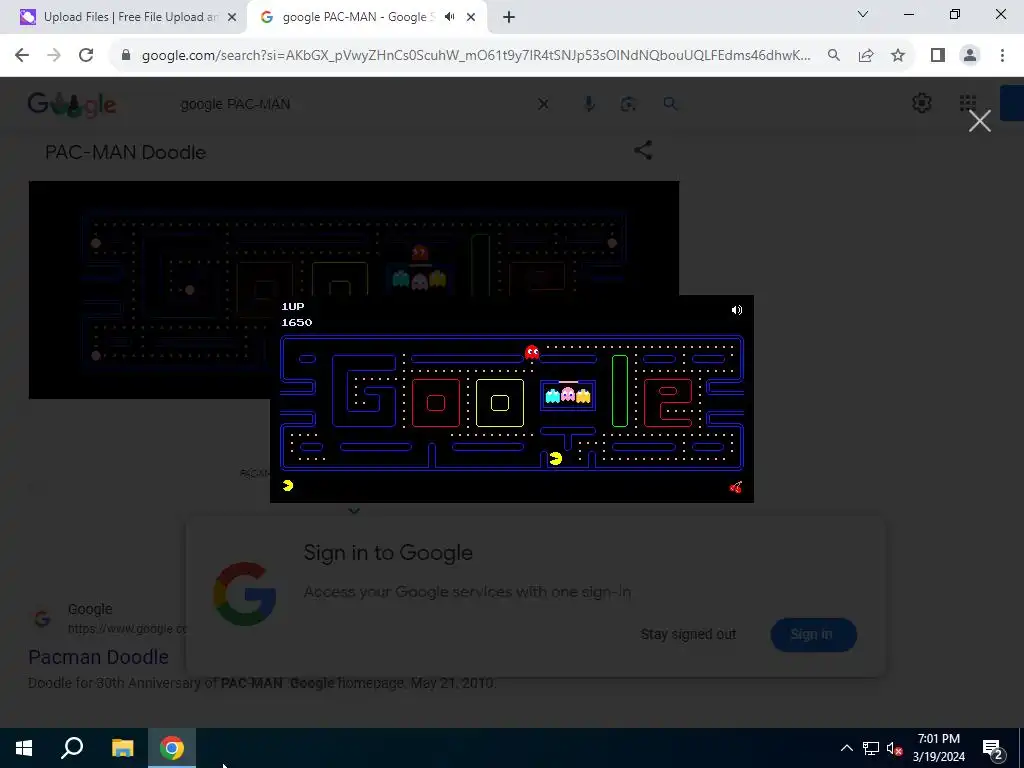Open File Explorer from taskbar
The image size is (1024, 768).
click(x=122, y=748)
